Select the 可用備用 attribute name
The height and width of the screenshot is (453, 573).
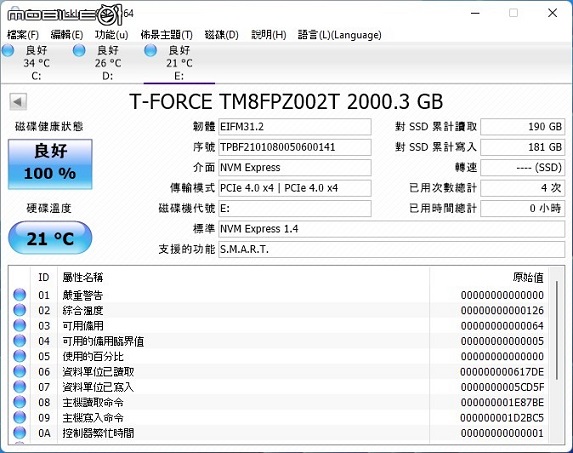pos(83,326)
